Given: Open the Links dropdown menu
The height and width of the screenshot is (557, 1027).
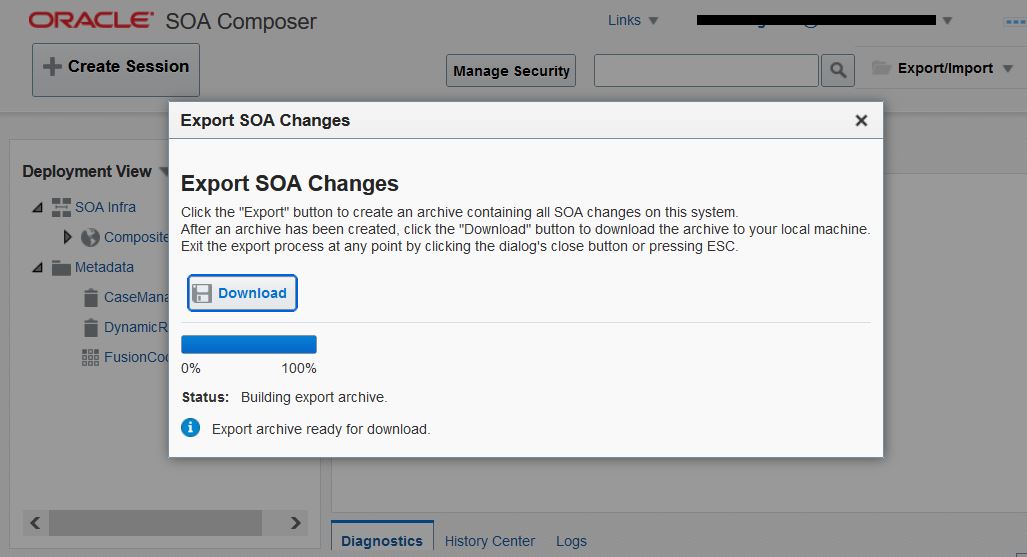Looking at the screenshot, I should pyautogui.click(x=633, y=20).
